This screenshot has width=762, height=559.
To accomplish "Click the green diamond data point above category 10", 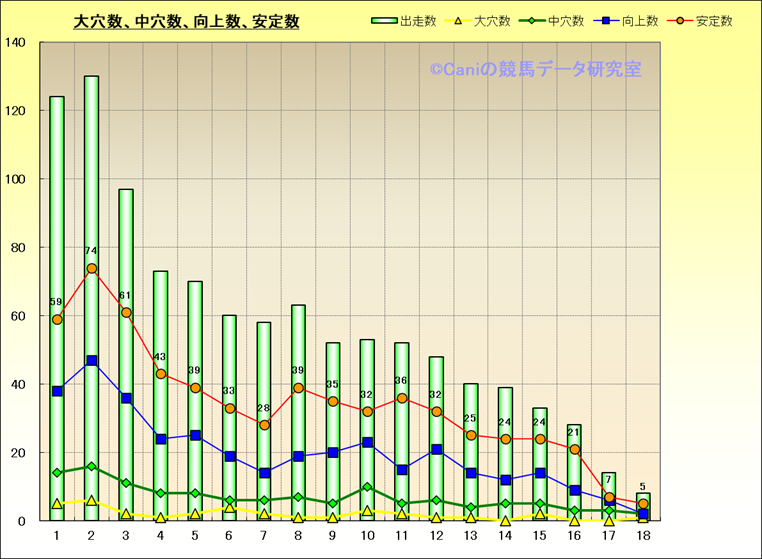I will tap(368, 487).
